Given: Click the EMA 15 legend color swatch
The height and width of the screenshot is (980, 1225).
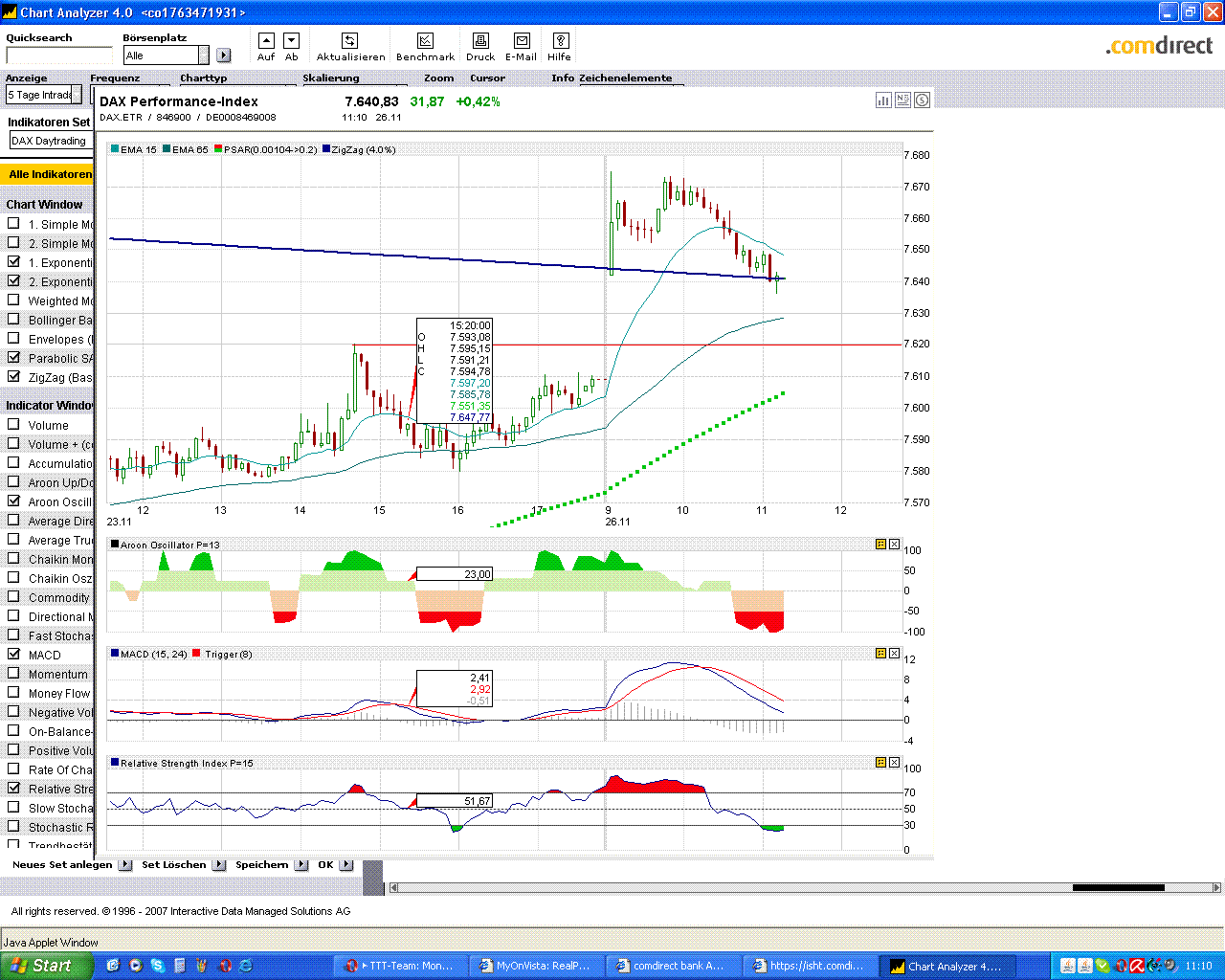Looking at the screenshot, I should tap(115, 149).
